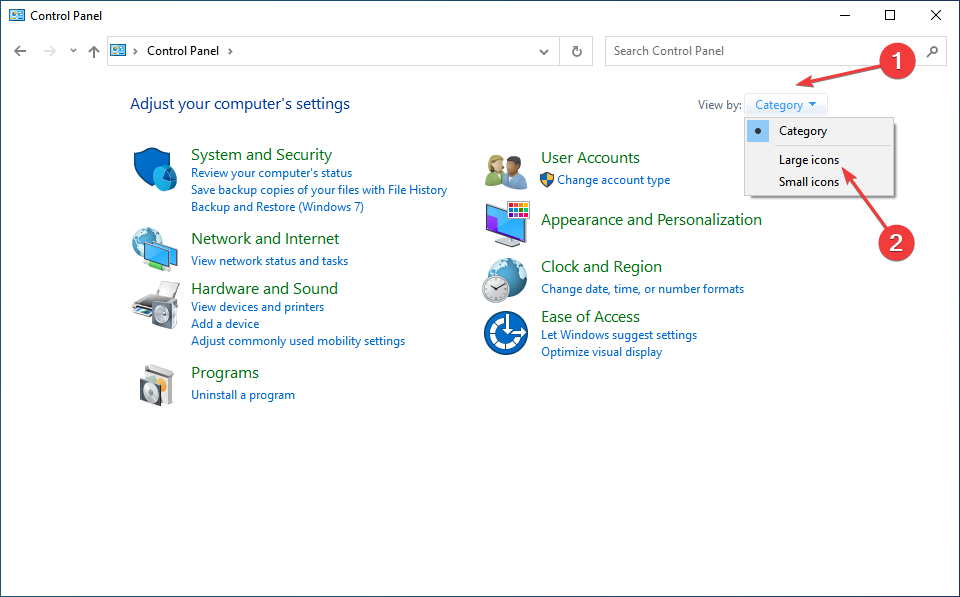
Task: Open Save backup copies with File History
Action: (x=319, y=190)
